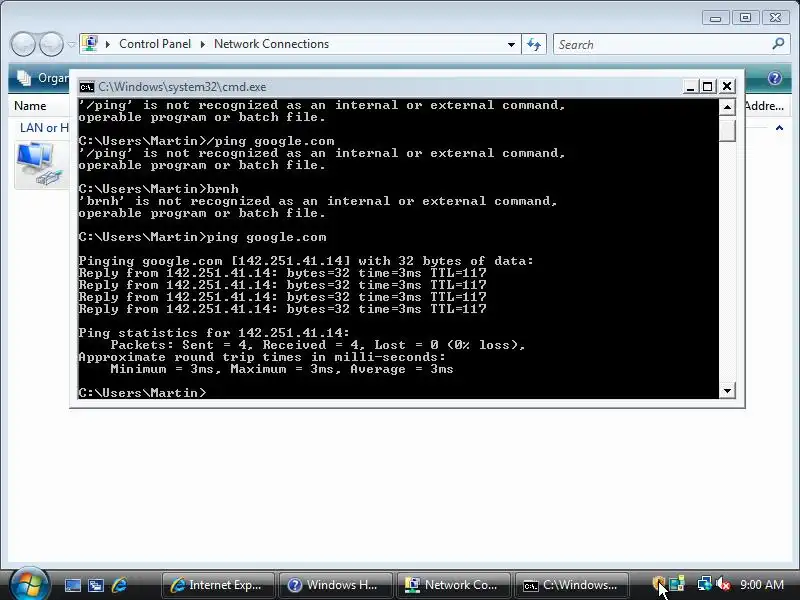Click 'Pinging google.com [142.251.41.14]' output line
Screen dimensions: 800x600
tap(306, 261)
